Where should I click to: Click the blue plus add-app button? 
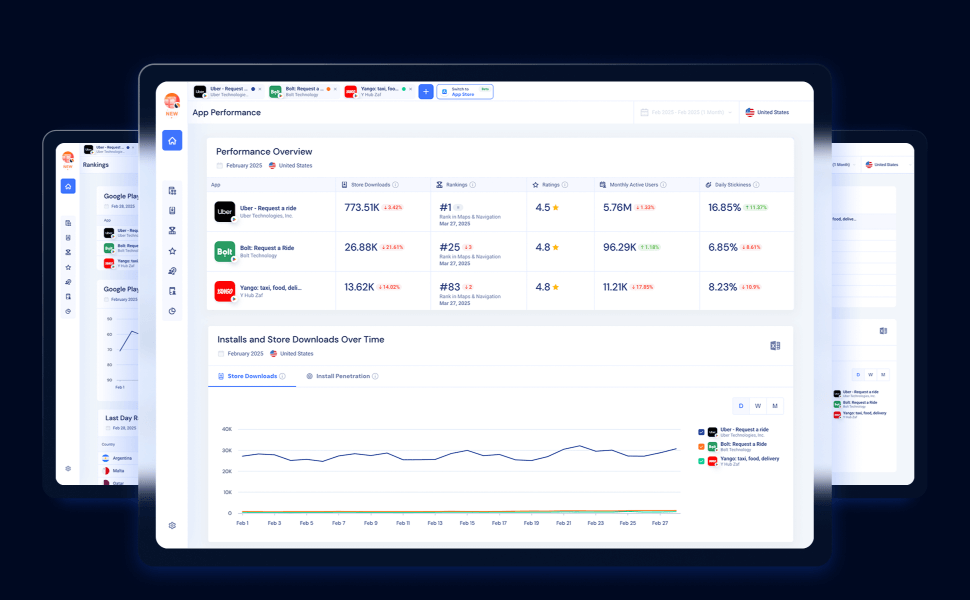(426, 92)
